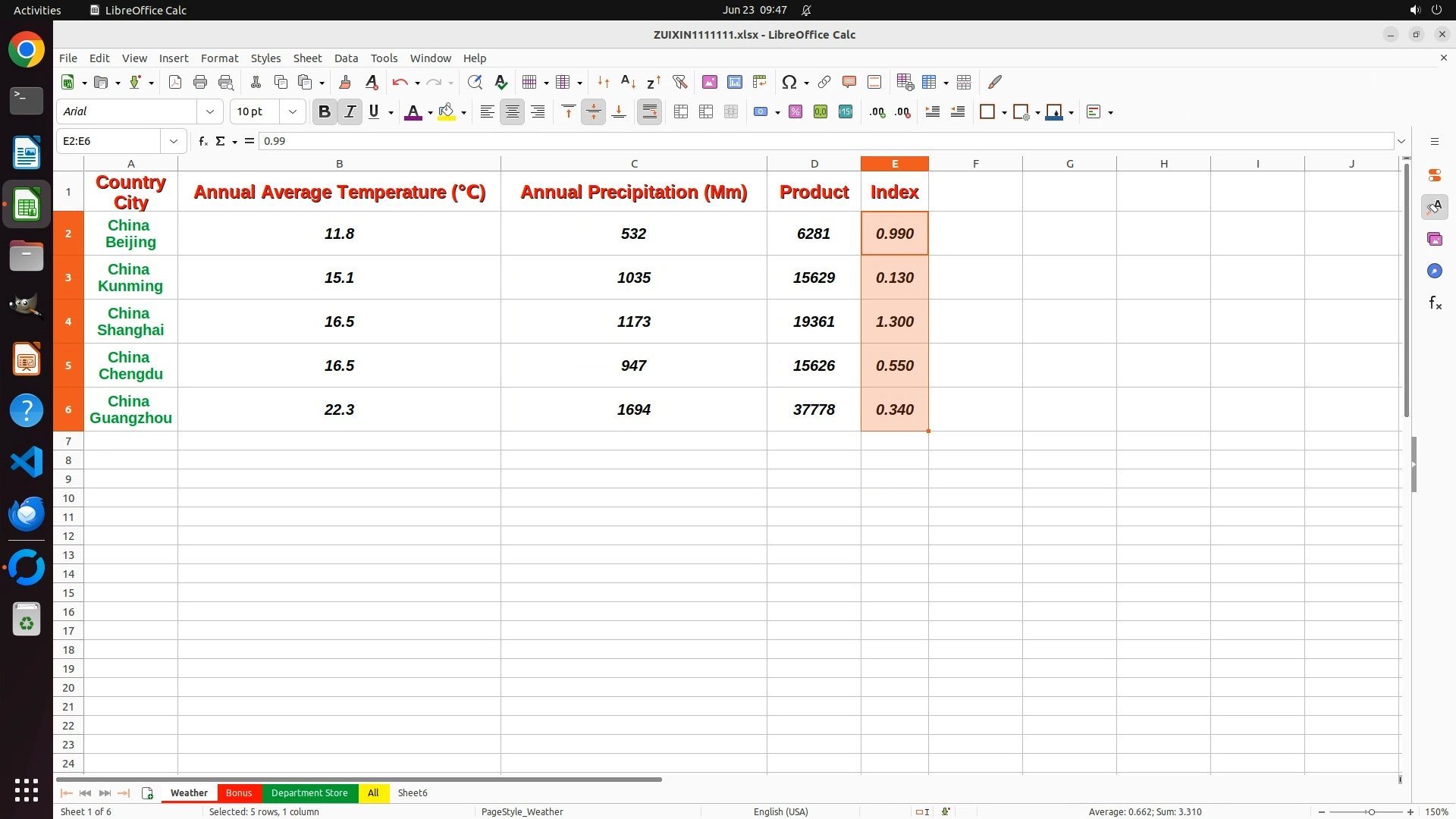Click the Add new sheet button

click(147, 792)
